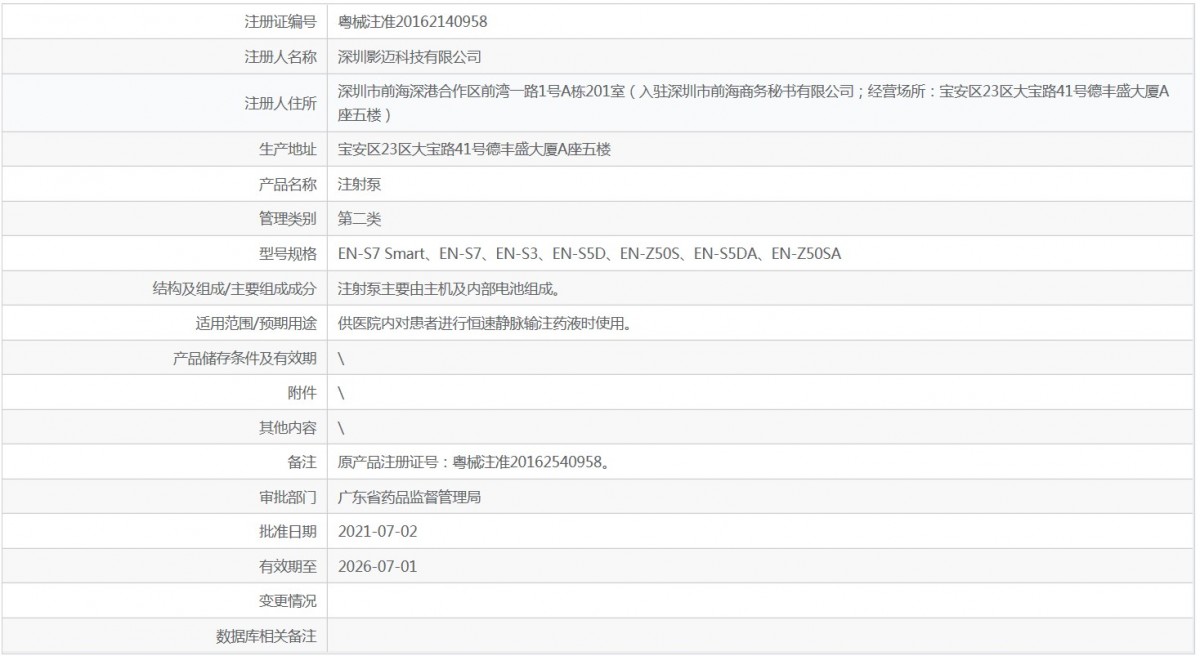Click production address value 宝安区23区大宝路41号德丰盛大厦A座五楼
This screenshot has height=656, width=1200.
(474, 149)
